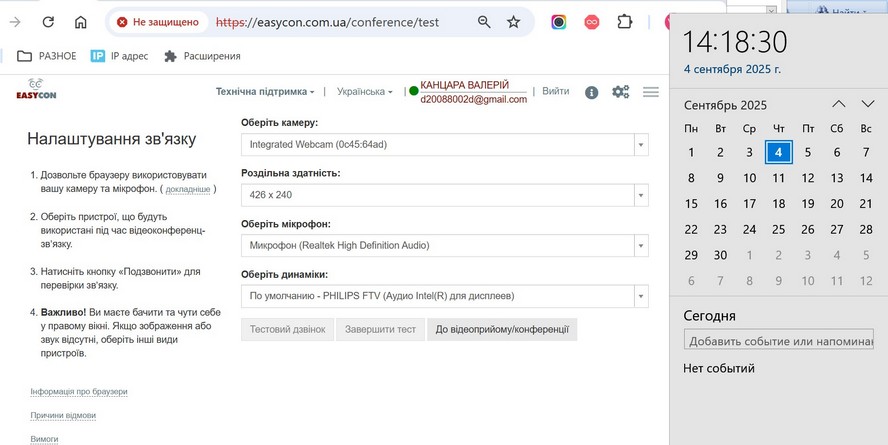Click the info circle icon in EasyCon header

point(591,92)
